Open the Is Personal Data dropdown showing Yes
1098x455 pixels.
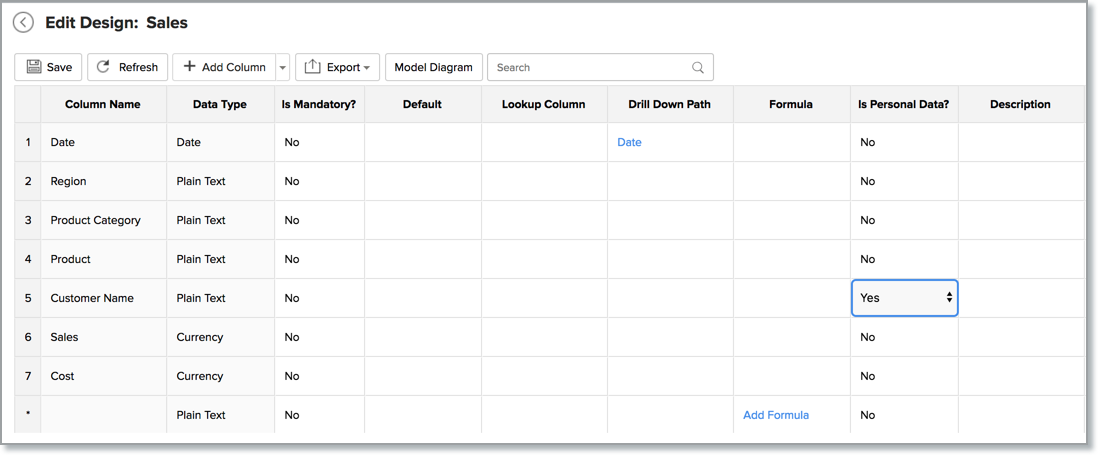[904, 298]
